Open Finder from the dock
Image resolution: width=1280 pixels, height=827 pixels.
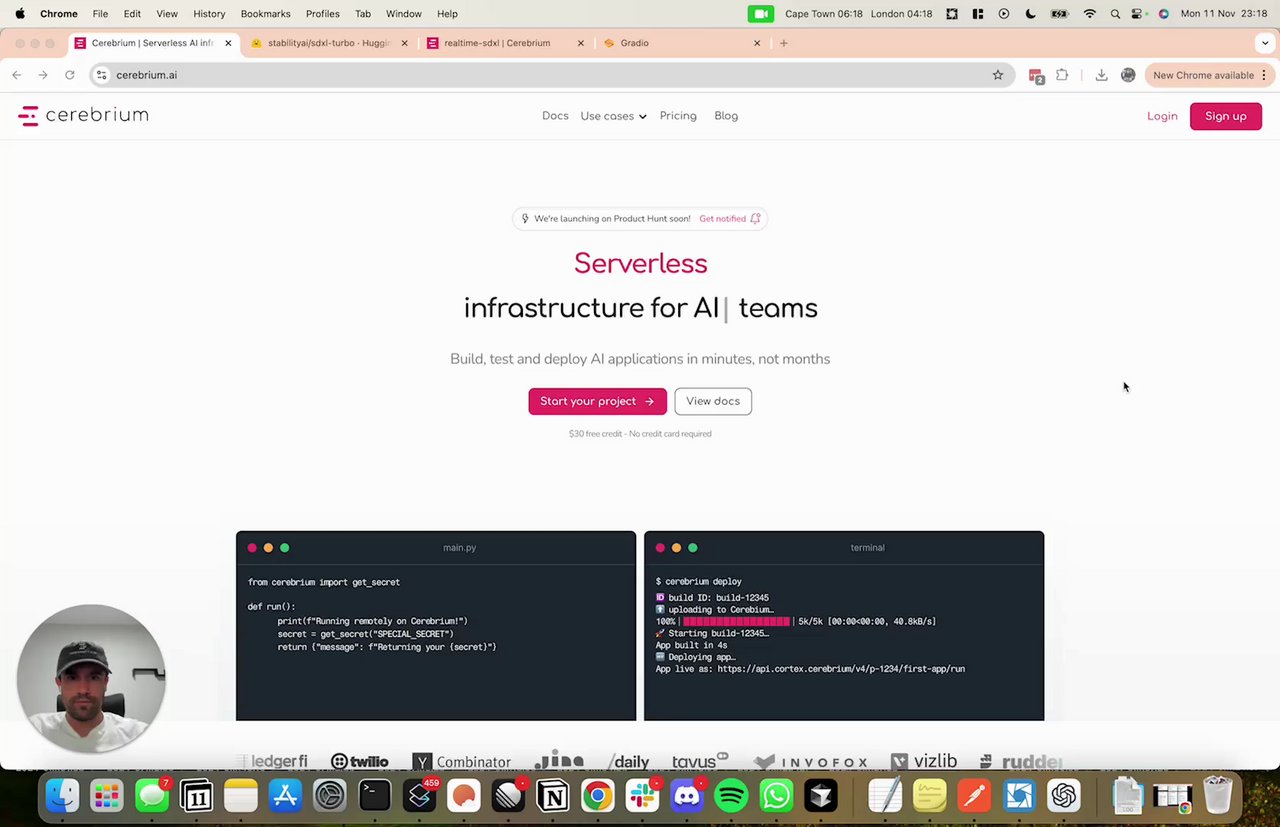62,796
